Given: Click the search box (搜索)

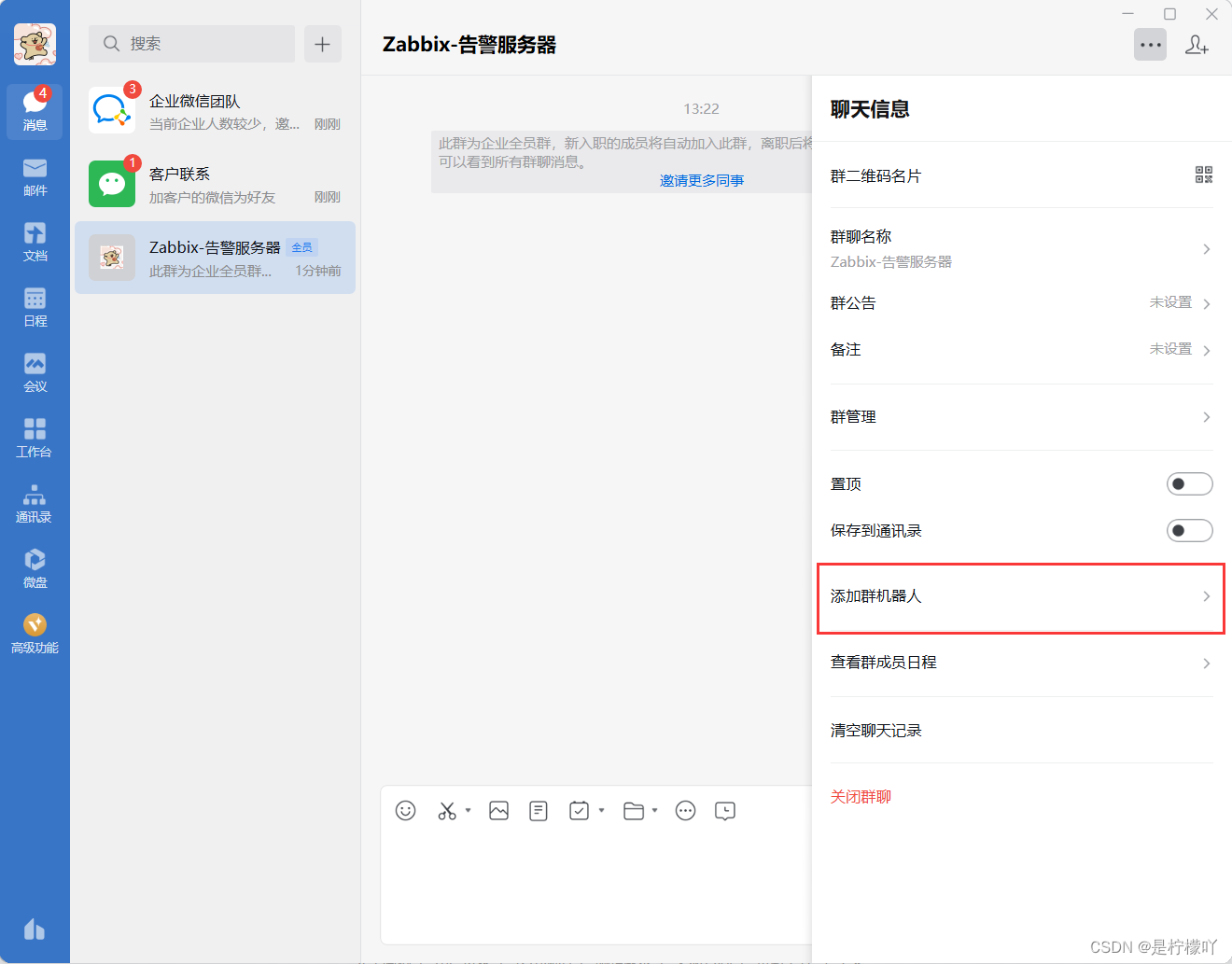Looking at the screenshot, I should pos(191,44).
